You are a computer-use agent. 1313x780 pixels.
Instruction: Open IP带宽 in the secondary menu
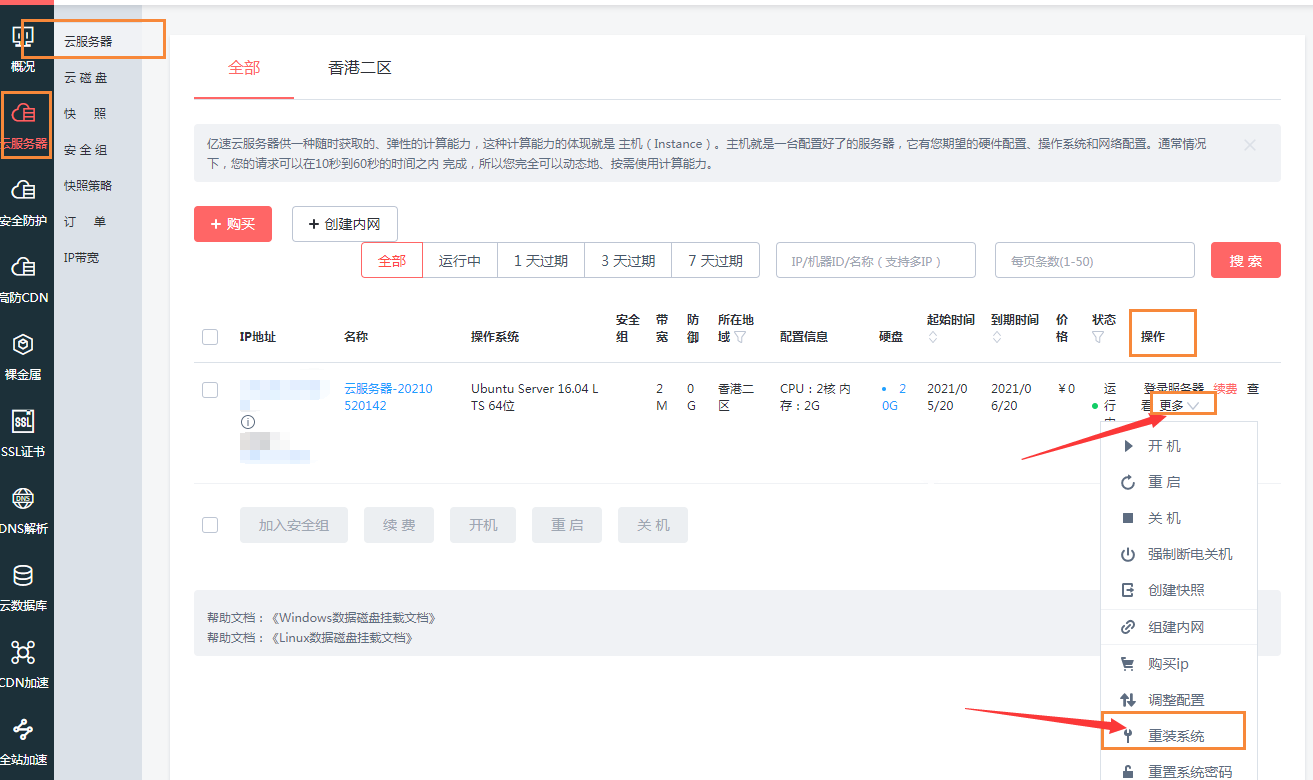[x=82, y=257]
